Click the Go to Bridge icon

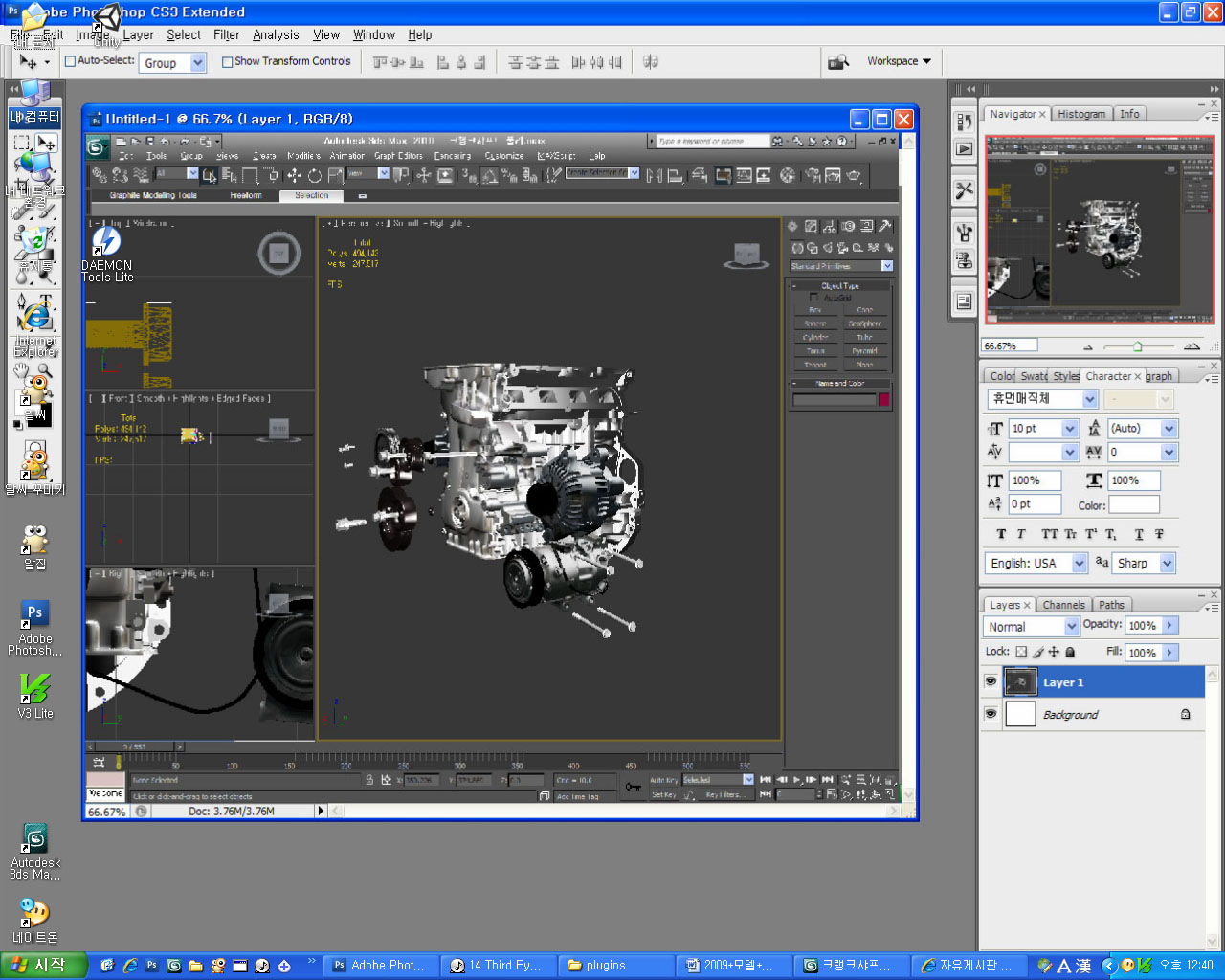click(x=838, y=61)
